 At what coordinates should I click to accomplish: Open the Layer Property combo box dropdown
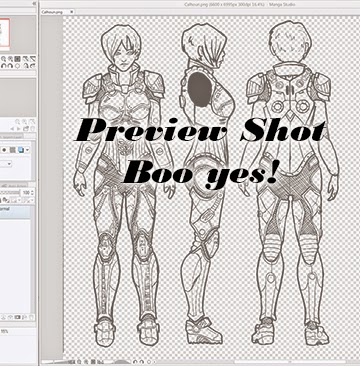click(x=9, y=164)
